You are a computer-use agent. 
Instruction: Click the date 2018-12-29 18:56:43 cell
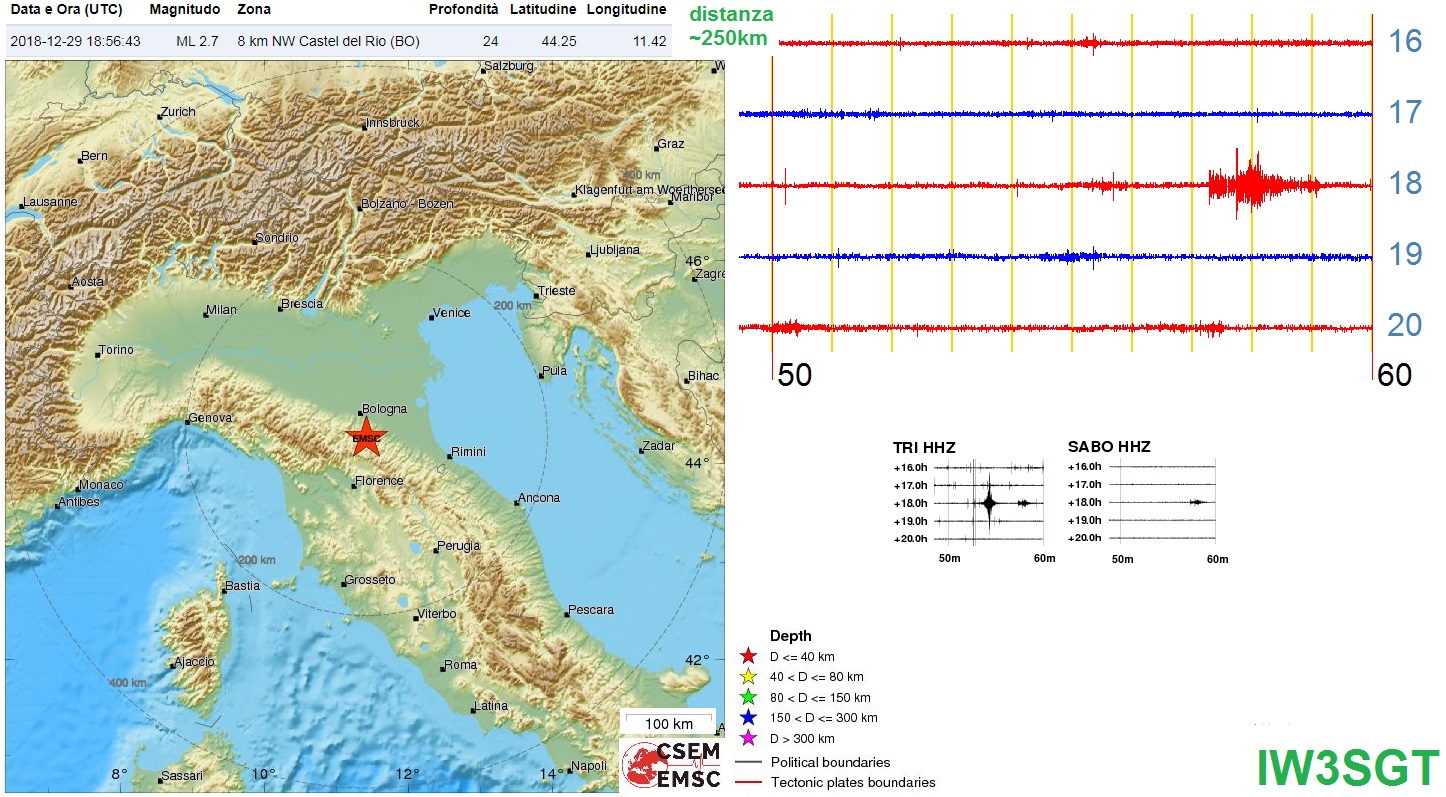click(75, 41)
